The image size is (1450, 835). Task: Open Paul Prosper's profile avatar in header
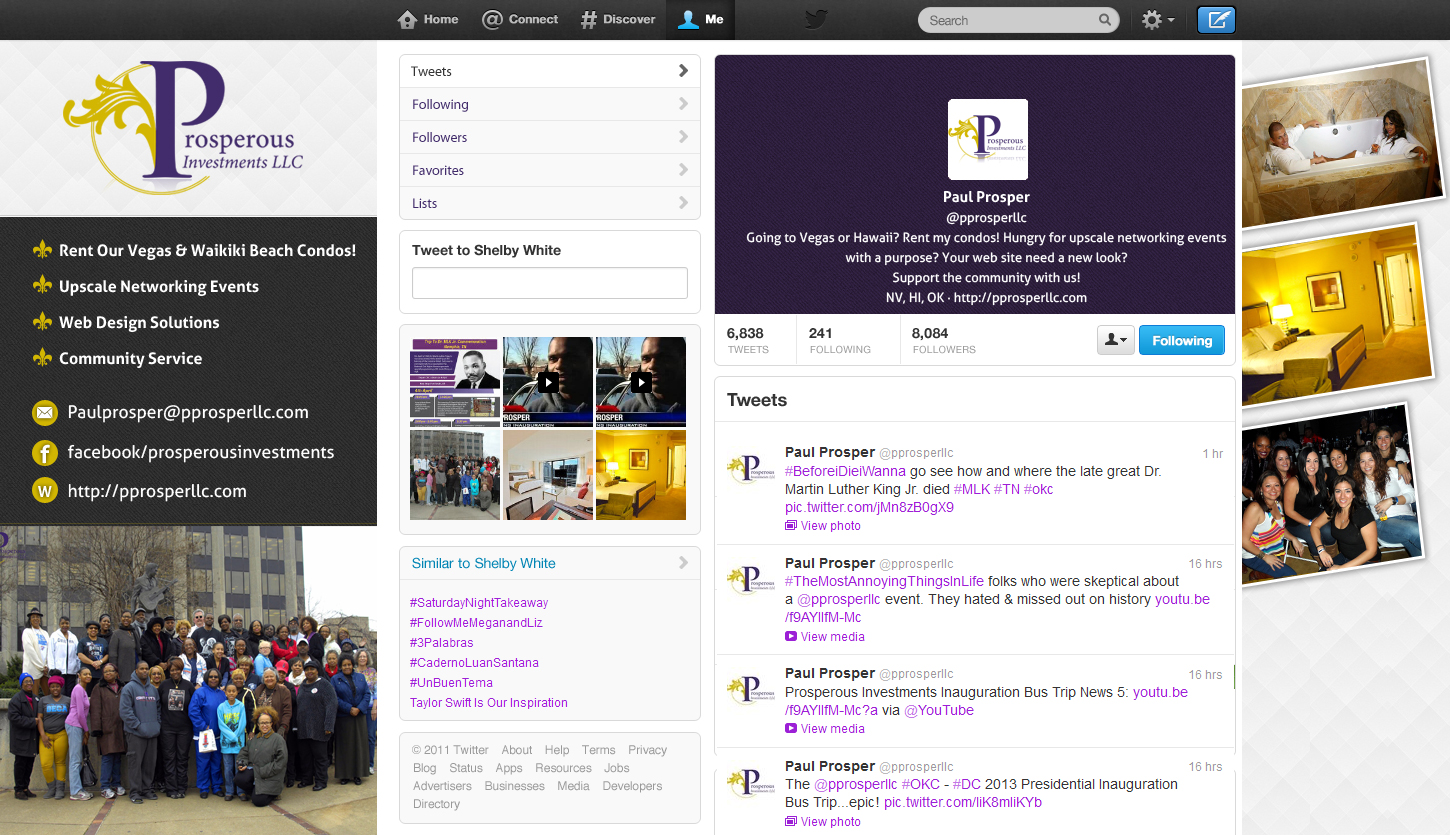987,139
